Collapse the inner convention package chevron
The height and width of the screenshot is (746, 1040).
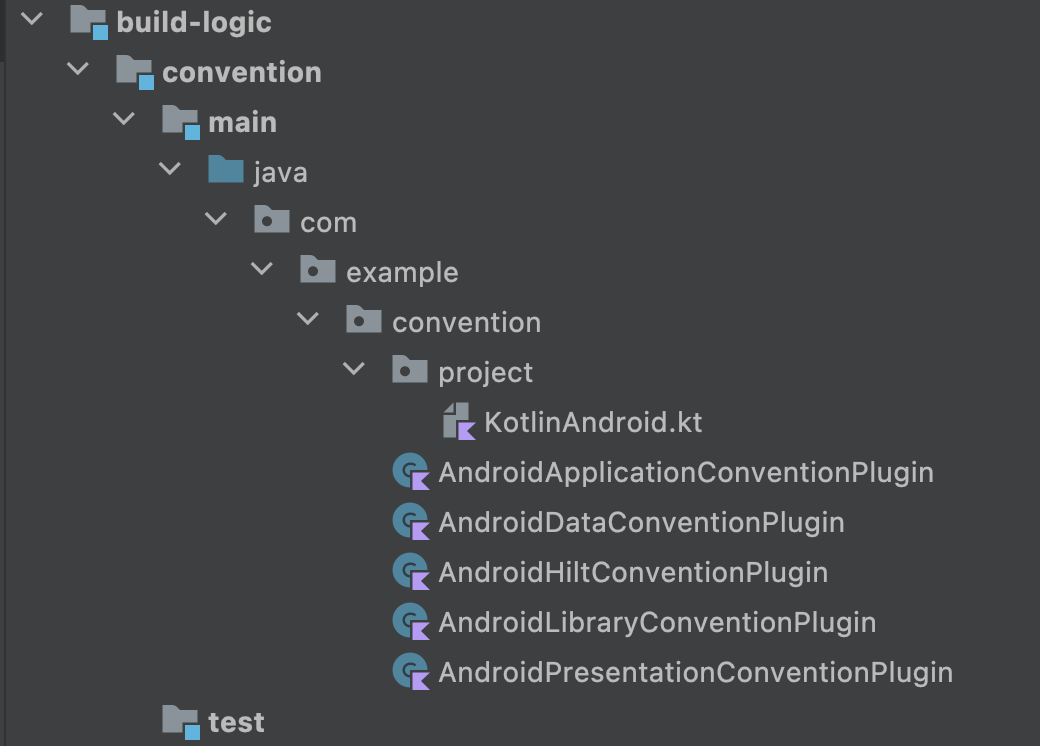[308, 320]
